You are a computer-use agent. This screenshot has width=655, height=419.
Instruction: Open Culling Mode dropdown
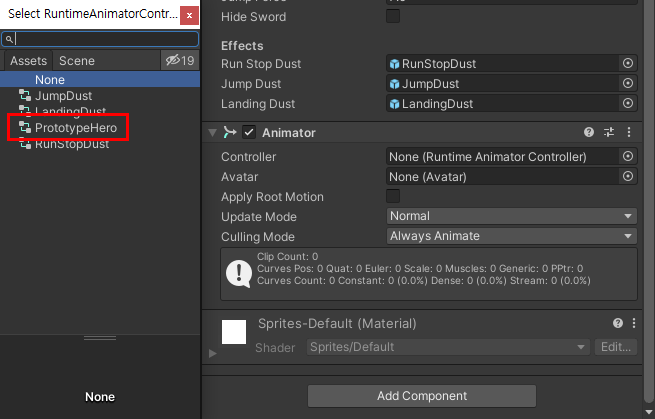pos(511,236)
